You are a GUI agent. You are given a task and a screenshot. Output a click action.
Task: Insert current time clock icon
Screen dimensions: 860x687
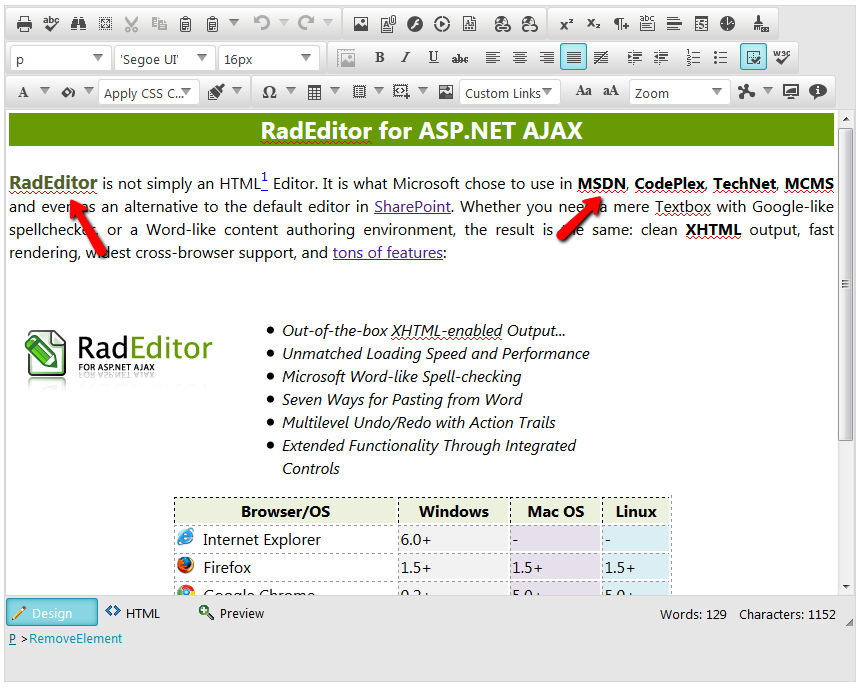click(x=728, y=24)
